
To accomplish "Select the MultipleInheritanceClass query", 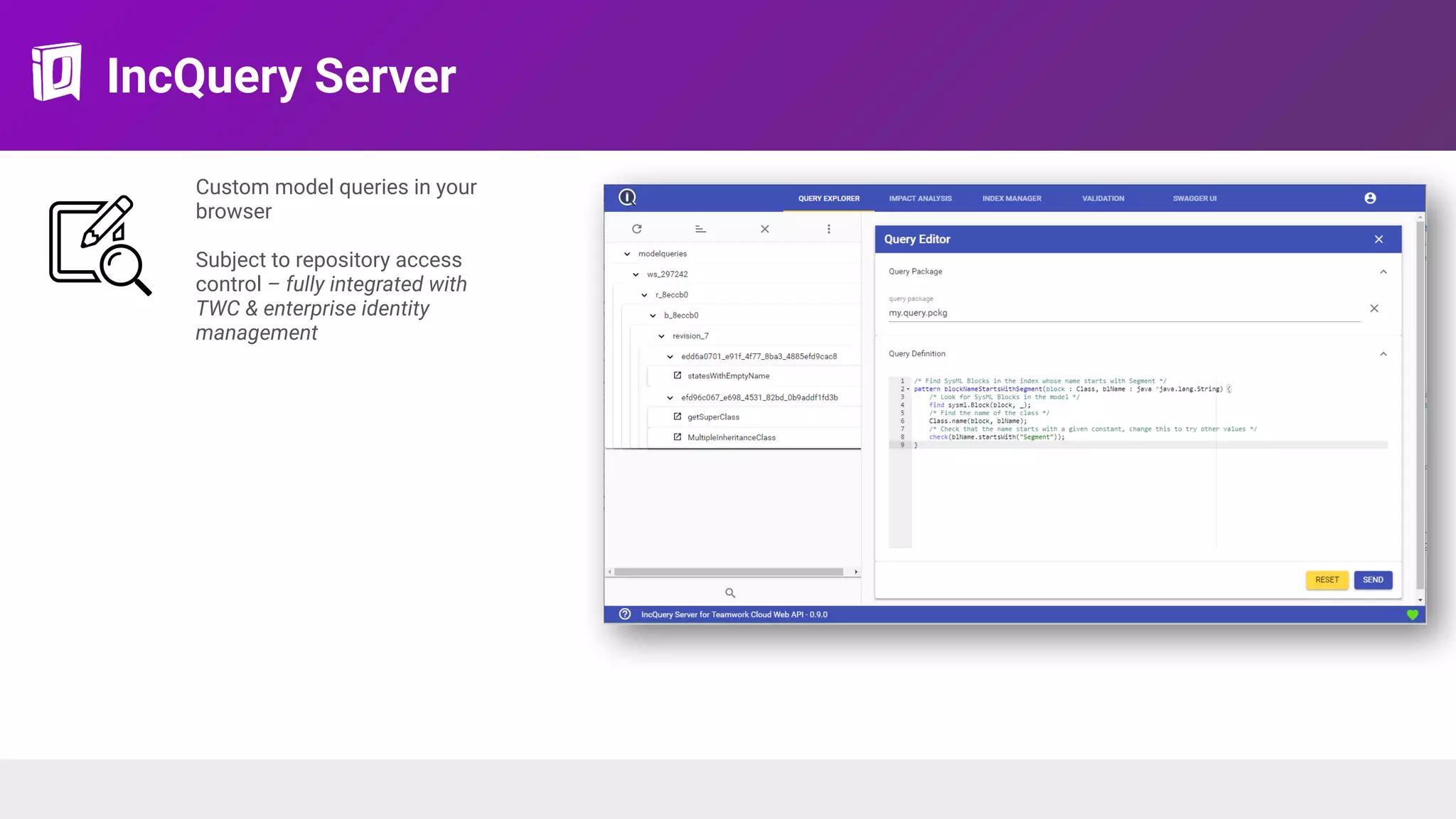I will (x=732, y=438).
